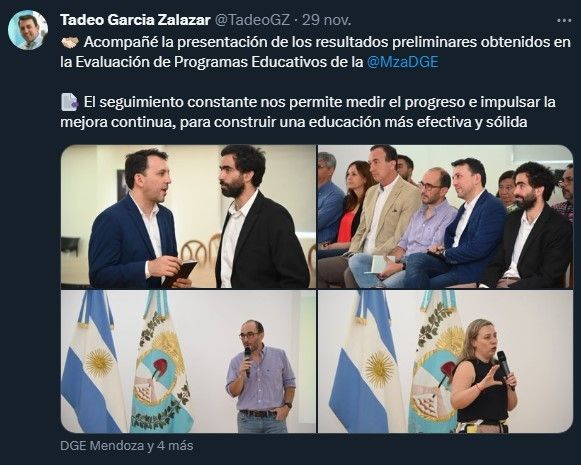Screen dimensions: 581x465
Task: Follow the @MzaDGE mention link
Action: pyautogui.click(x=403, y=62)
